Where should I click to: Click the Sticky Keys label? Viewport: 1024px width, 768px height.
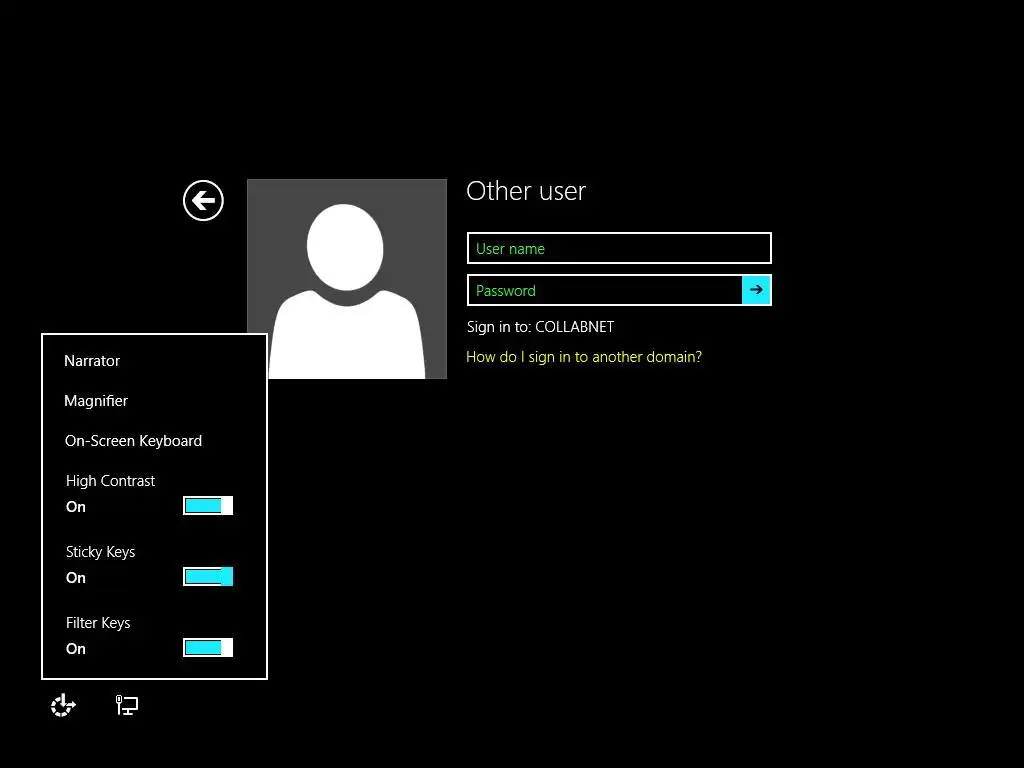(x=101, y=552)
